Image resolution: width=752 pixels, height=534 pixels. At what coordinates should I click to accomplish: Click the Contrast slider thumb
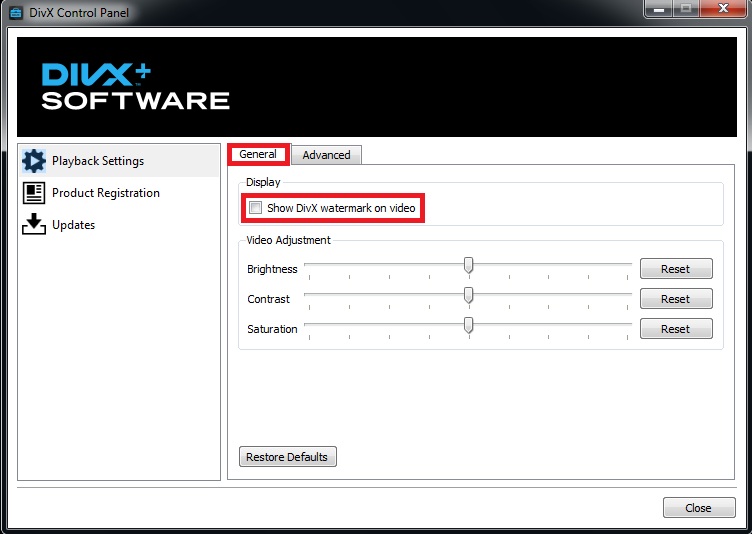click(x=469, y=296)
